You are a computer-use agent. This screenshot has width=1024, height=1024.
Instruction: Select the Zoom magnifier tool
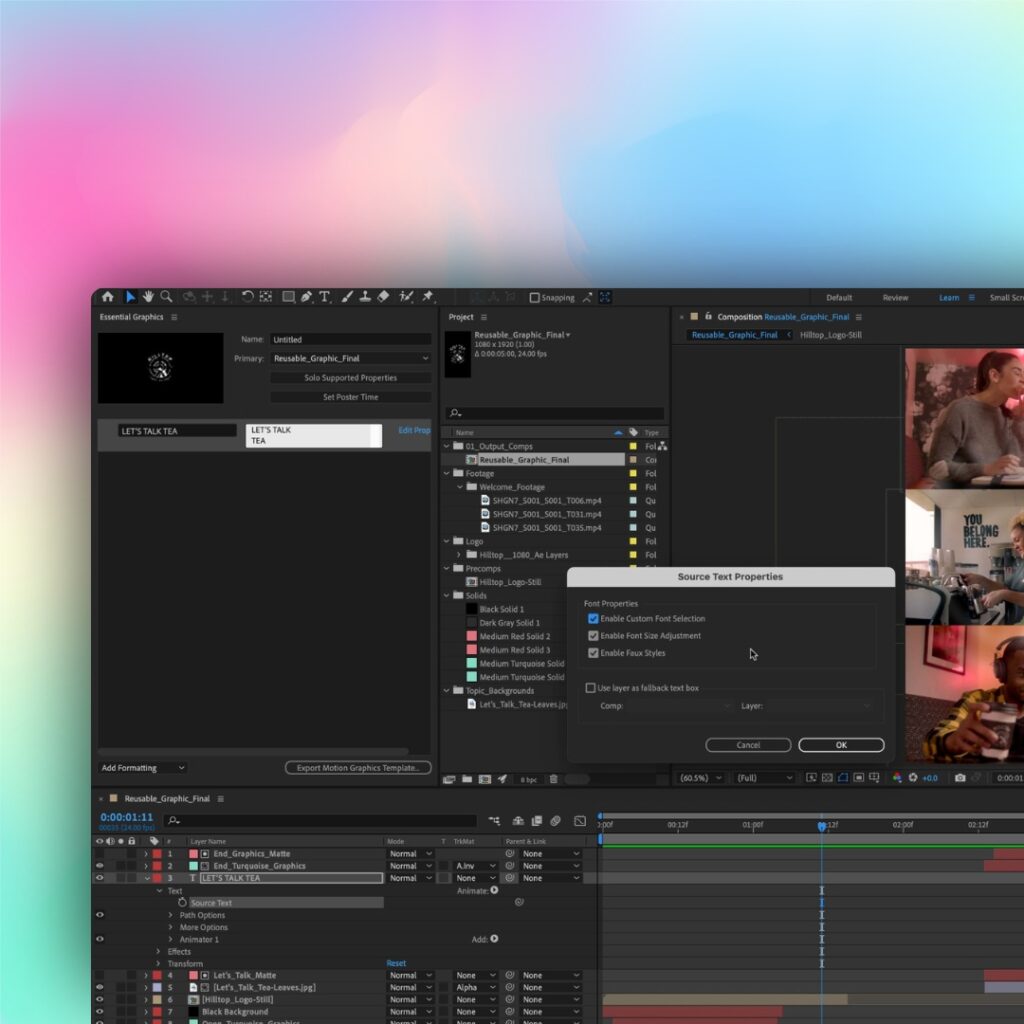coord(166,297)
